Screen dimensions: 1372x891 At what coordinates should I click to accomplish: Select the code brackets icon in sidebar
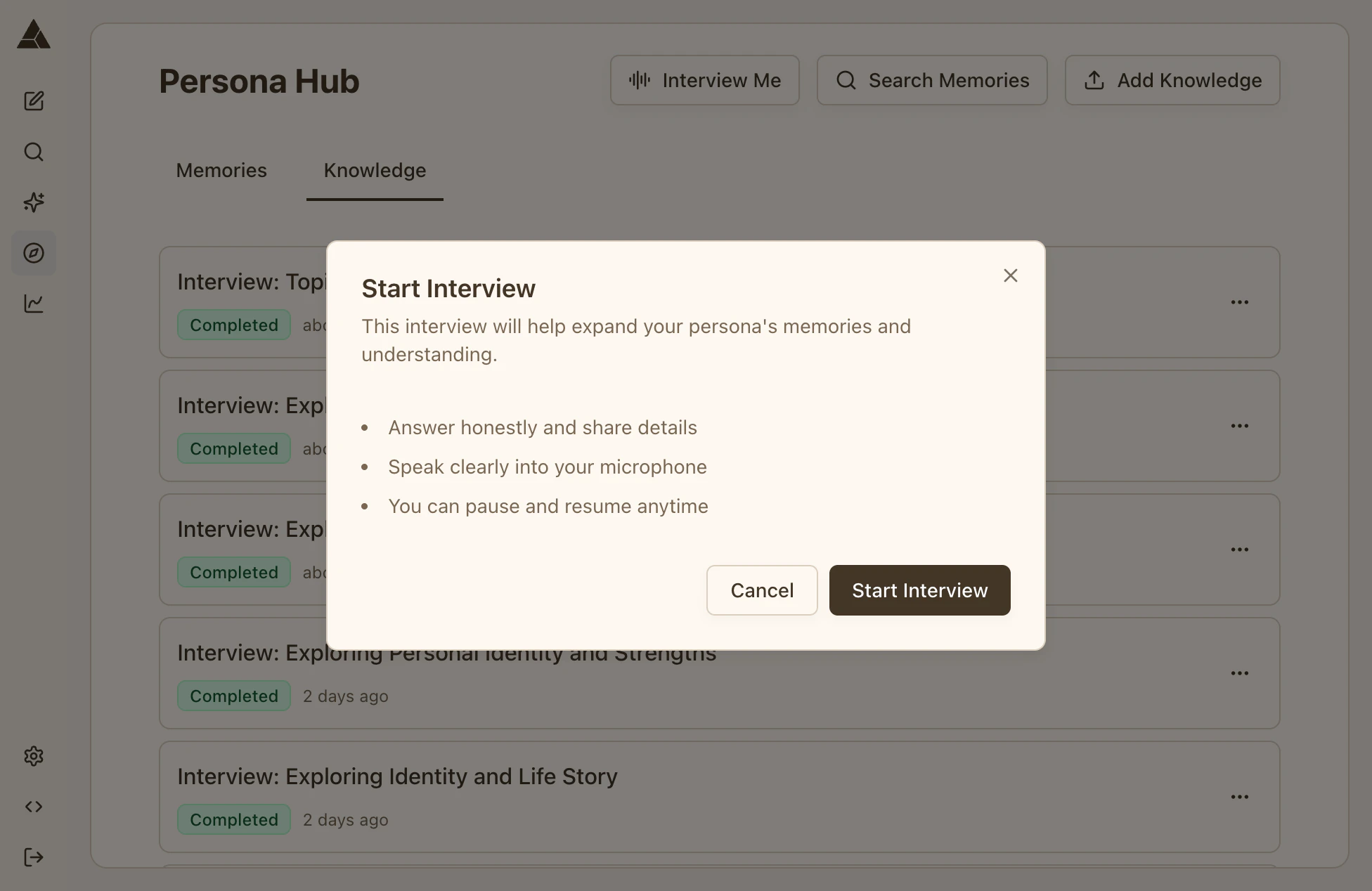(33, 807)
